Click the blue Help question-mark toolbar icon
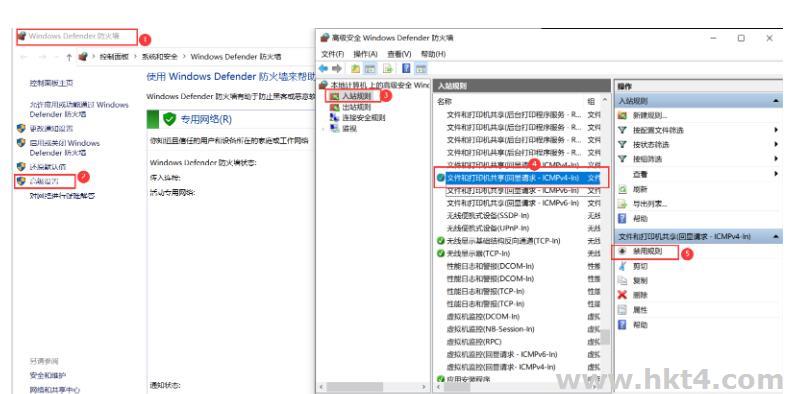Screen dimensions: 794x394 pos(406,68)
